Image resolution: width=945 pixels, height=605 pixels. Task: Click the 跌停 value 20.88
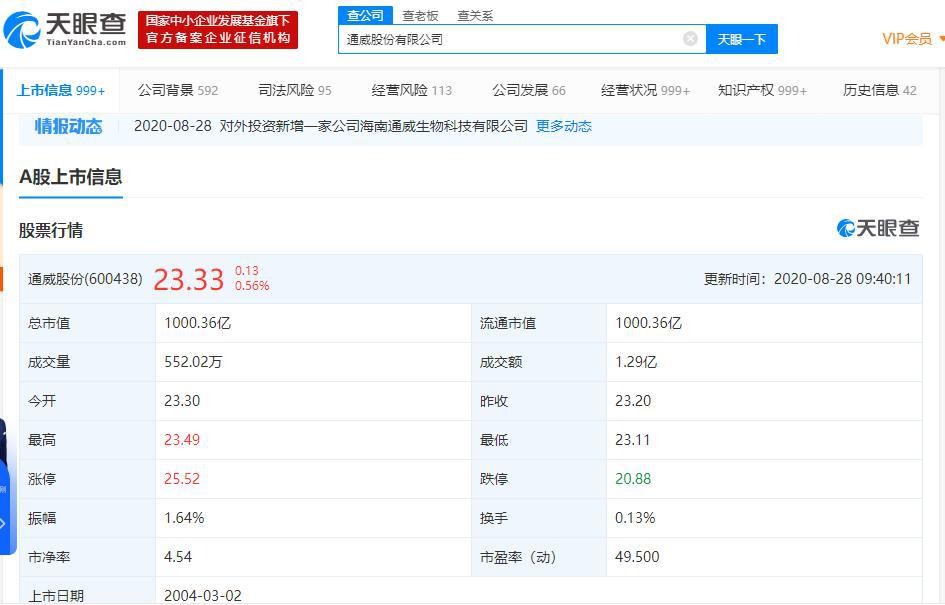[633, 478]
